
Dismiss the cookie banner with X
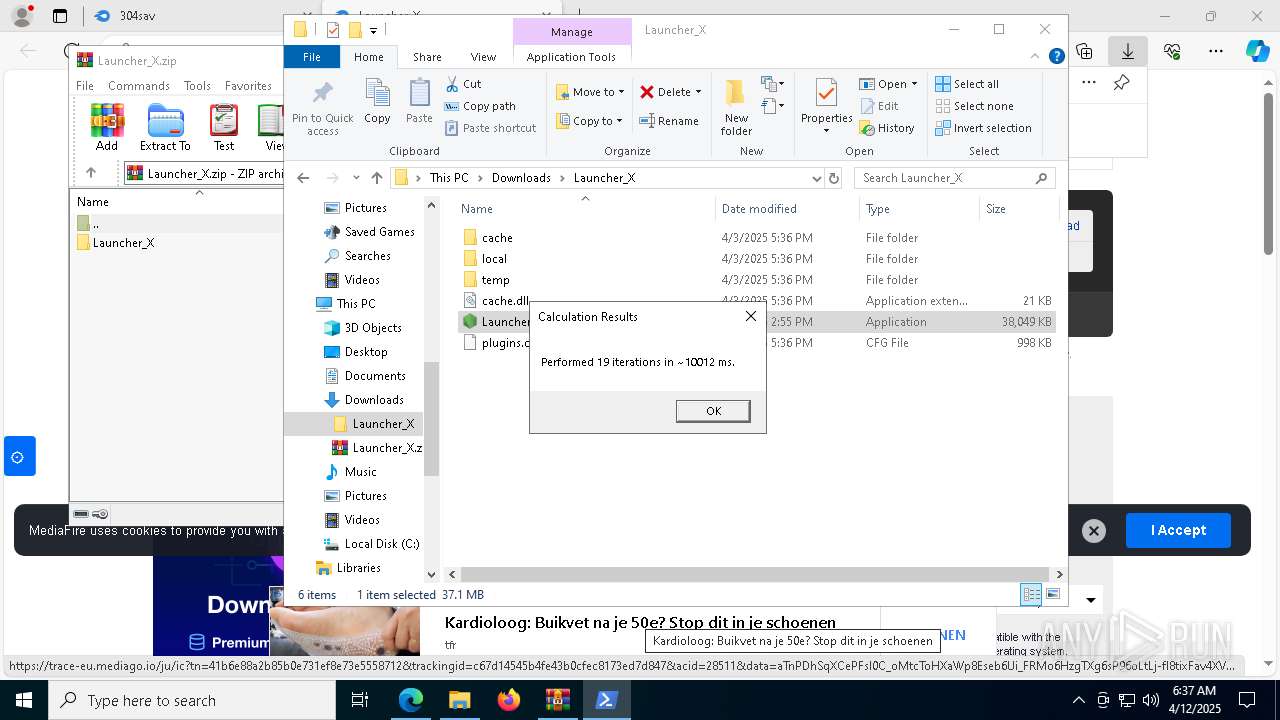(1094, 531)
